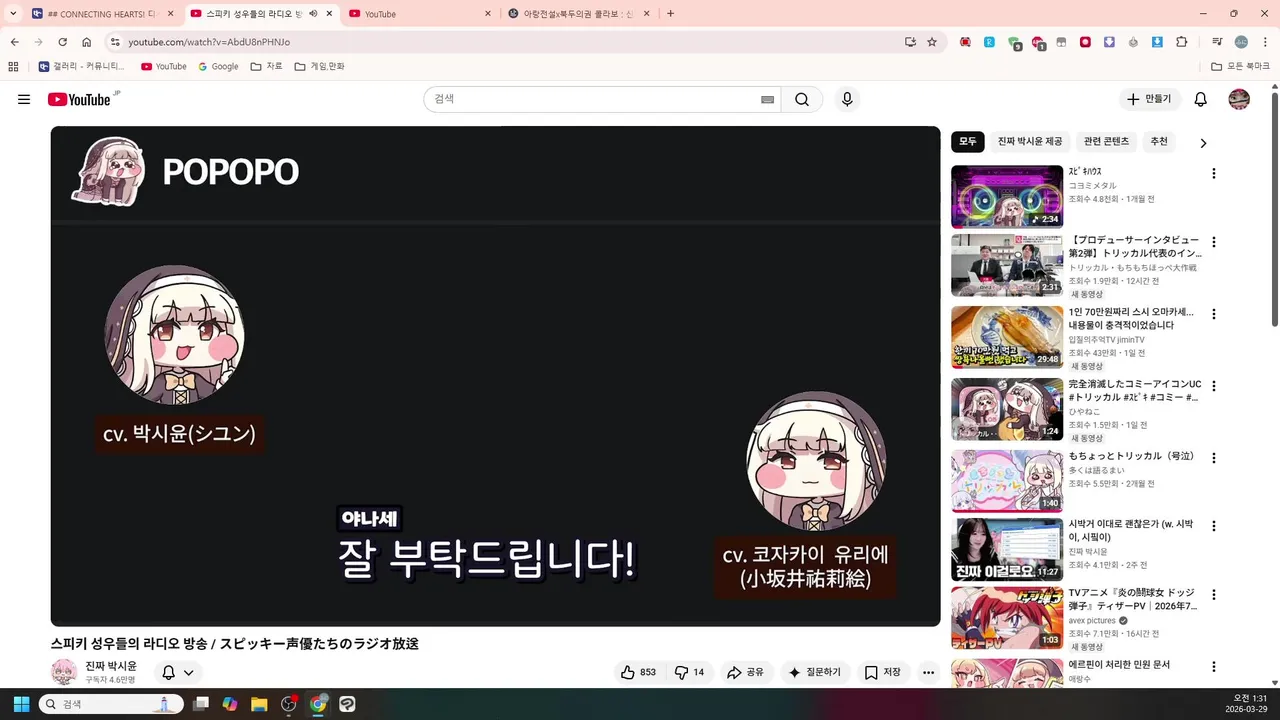Screen dimensions: 1280x720
Task: Reload the page with browser refresh button
Action: 62,42
